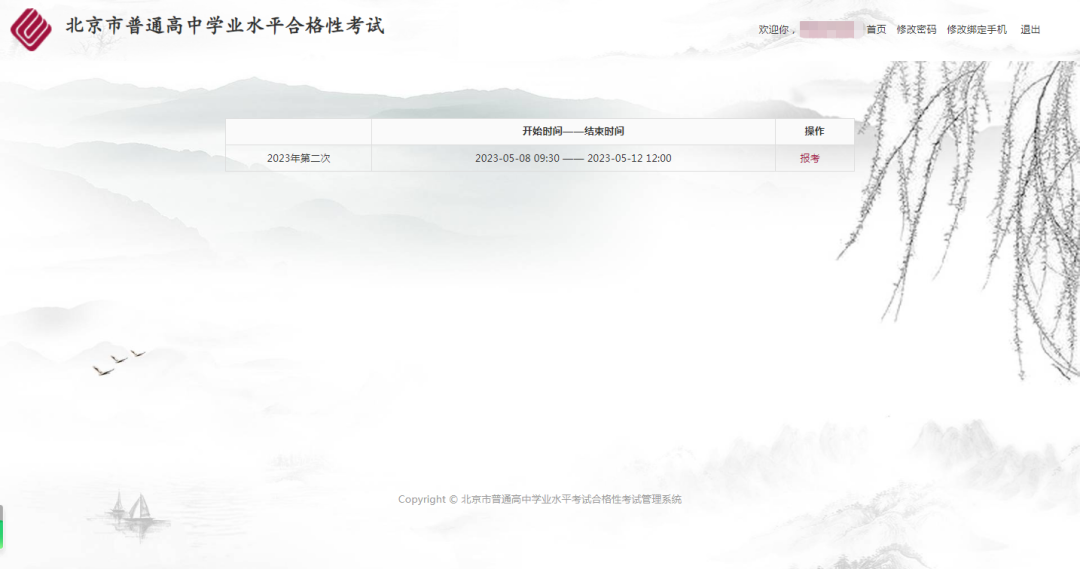Click 退出 to log out
This screenshot has height=569, width=1080.
[1030, 30]
